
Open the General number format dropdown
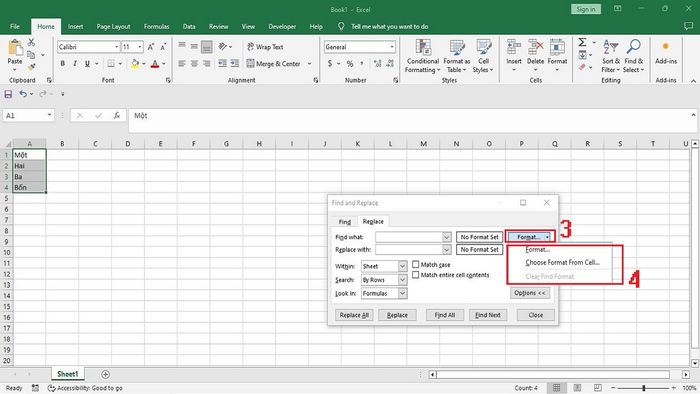(x=392, y=47)
